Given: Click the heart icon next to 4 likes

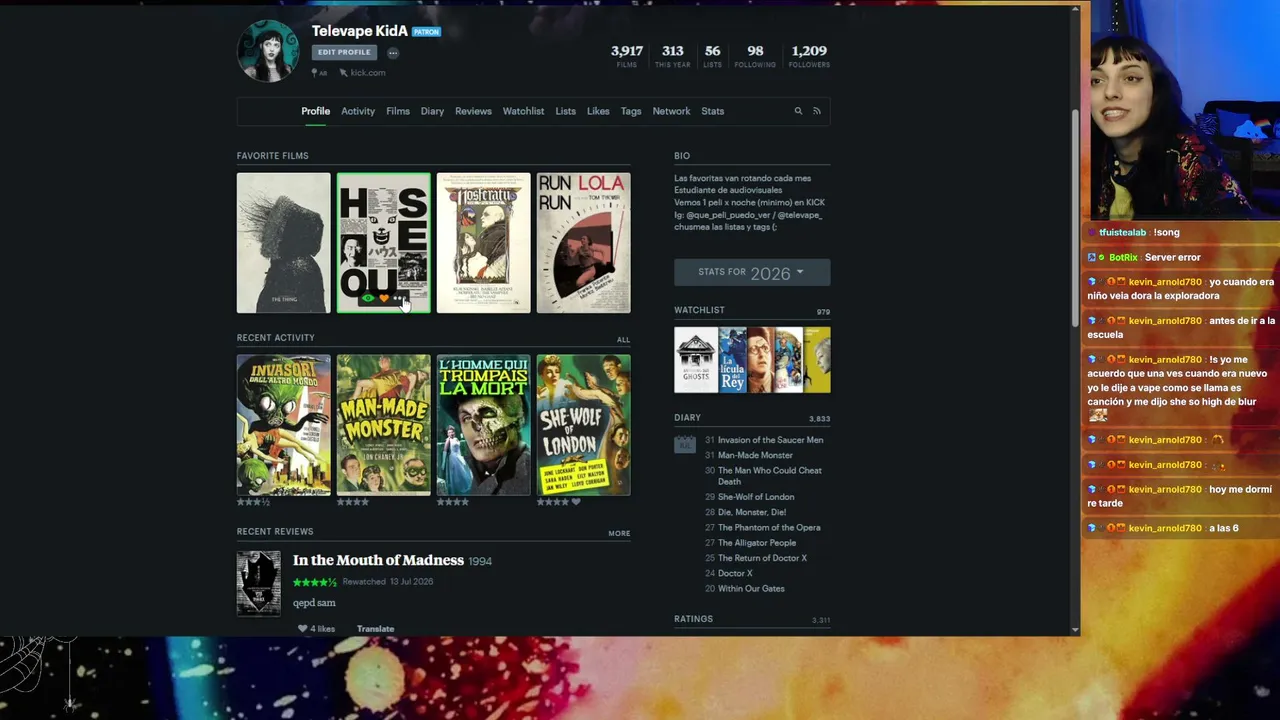Looking at the screenshot, I should pyautogui.click(x=302, y=629).
